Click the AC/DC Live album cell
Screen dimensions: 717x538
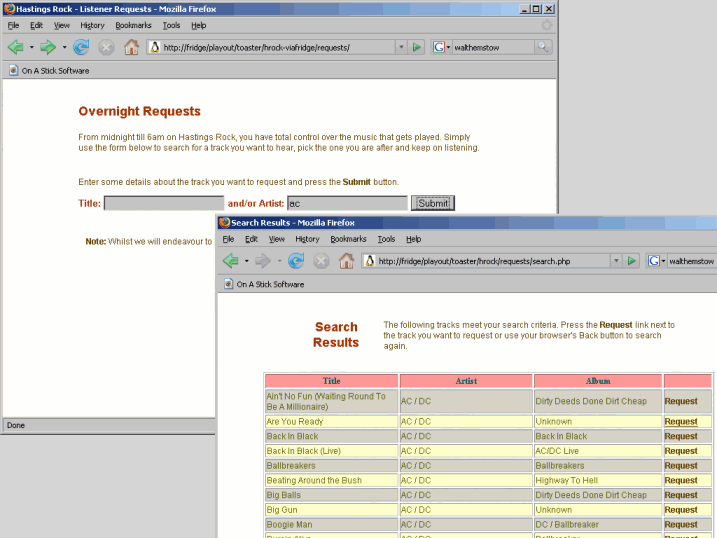[598, 451]
